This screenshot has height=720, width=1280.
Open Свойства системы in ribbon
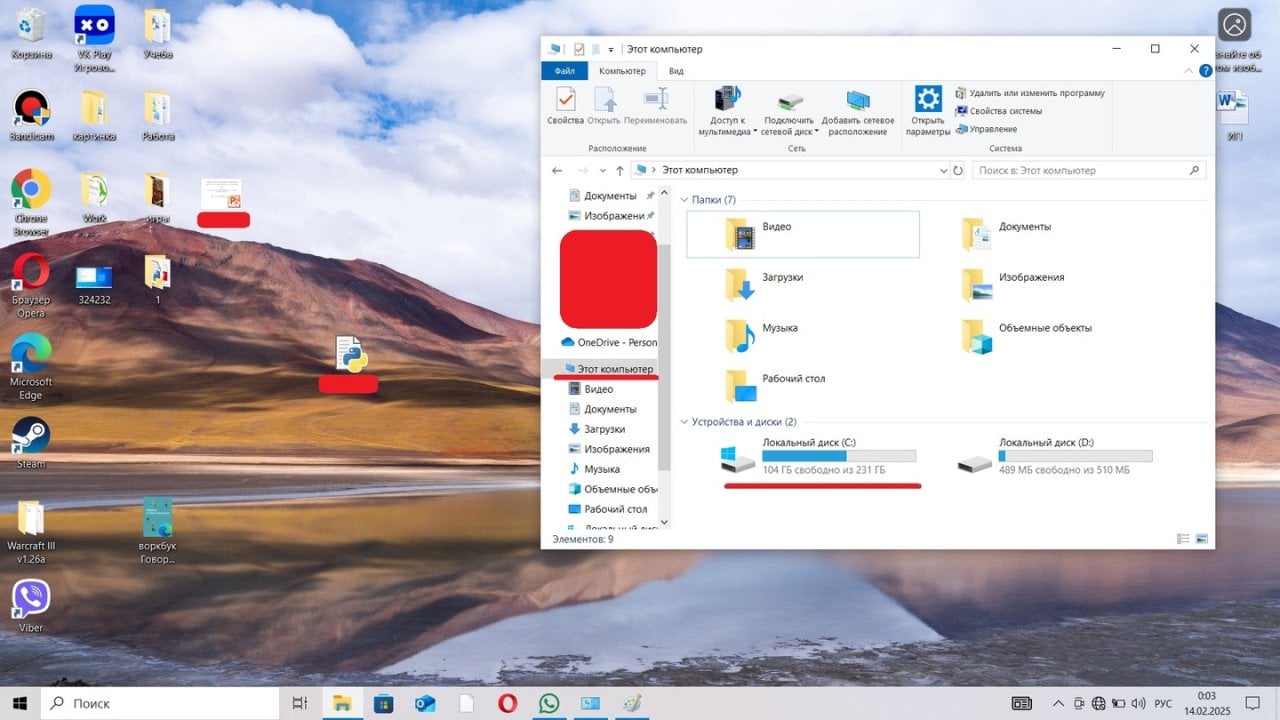click(1005, 111)
